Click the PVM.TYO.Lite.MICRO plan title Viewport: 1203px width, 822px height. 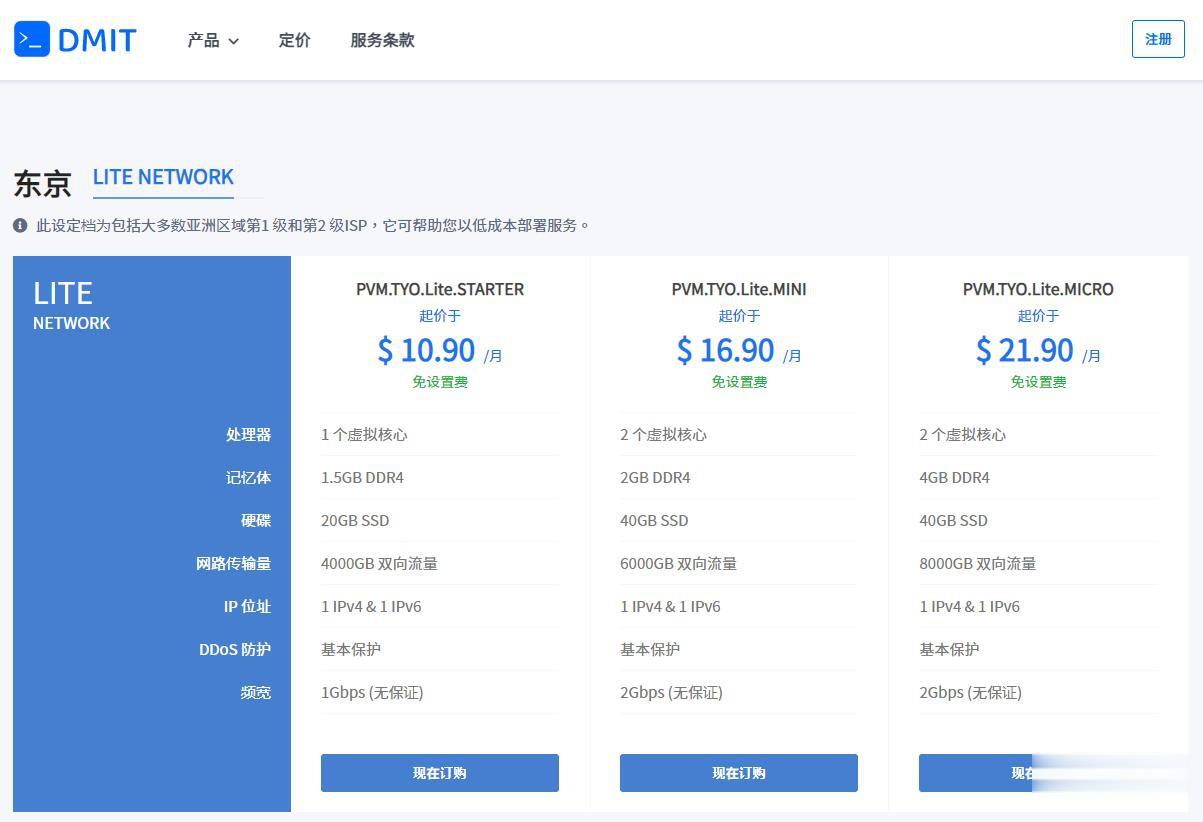[1038, 289]
